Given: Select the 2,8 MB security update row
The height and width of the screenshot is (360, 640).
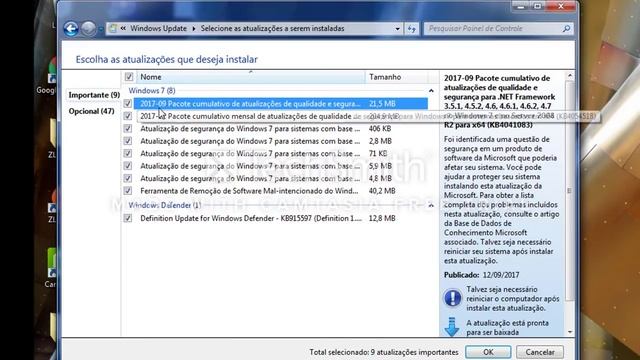Looking at the screenshot, I should 281,141.
